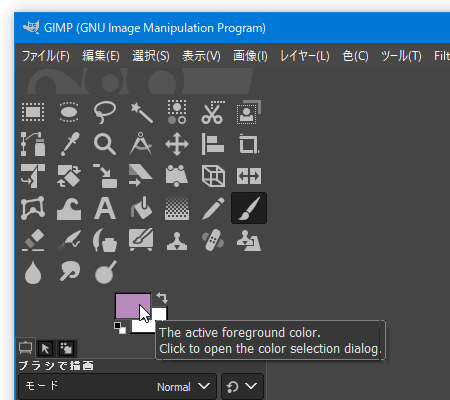This screenshot has width=450, height=400.
Task: Open the 色(C) menu
Action: [355, 56]
